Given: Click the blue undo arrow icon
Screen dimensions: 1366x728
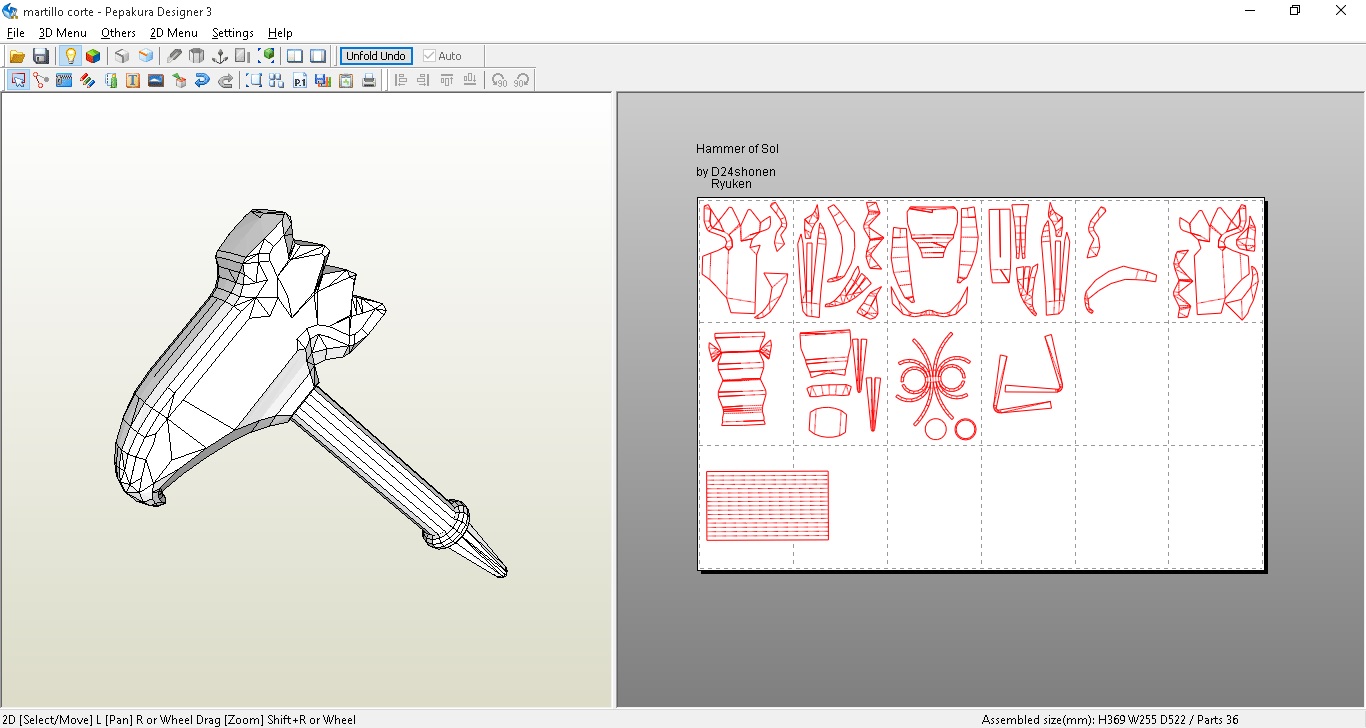Looking at the screenshot, I should click(202, 80).
